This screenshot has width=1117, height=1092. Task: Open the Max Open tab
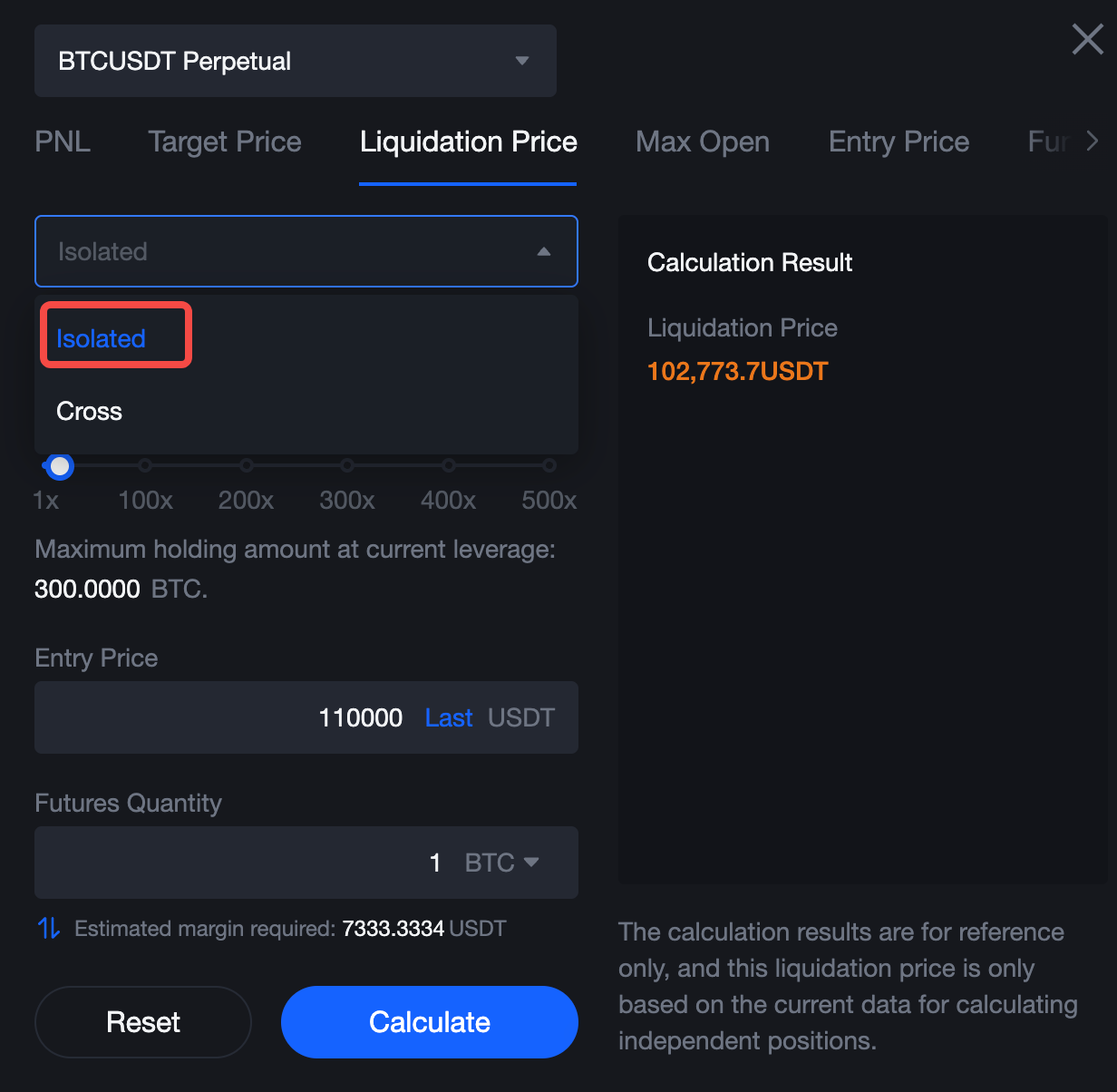(703, 141)
